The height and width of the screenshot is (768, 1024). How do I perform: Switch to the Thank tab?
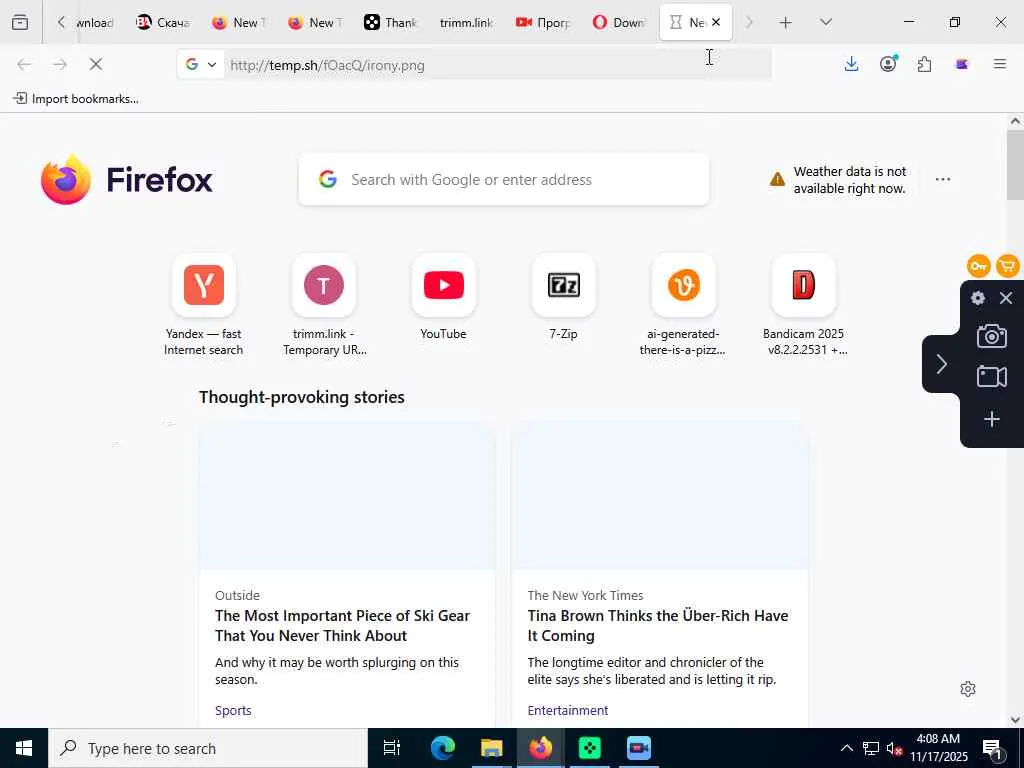point(390,22)
